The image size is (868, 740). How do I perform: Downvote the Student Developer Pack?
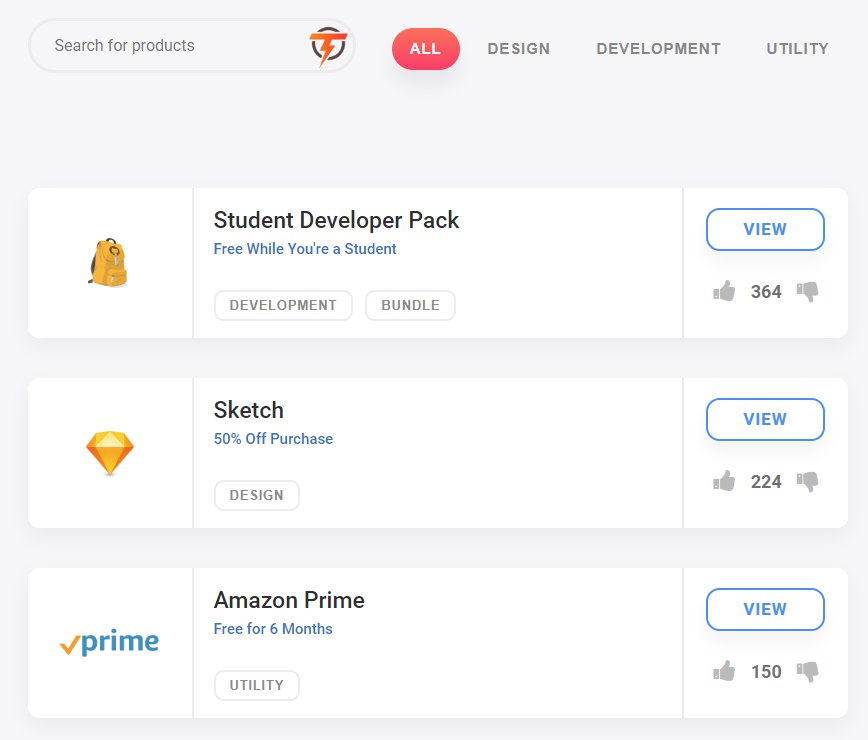807,292
